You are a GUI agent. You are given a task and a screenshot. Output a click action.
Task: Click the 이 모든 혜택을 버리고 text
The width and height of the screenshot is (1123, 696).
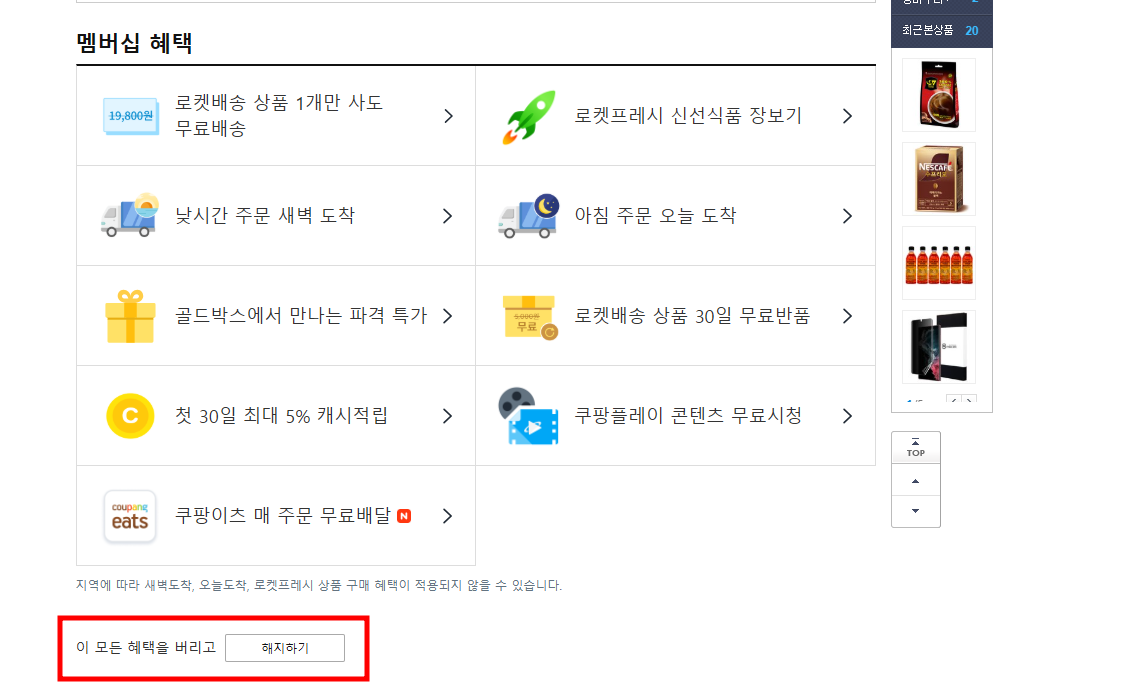[146, 647]
